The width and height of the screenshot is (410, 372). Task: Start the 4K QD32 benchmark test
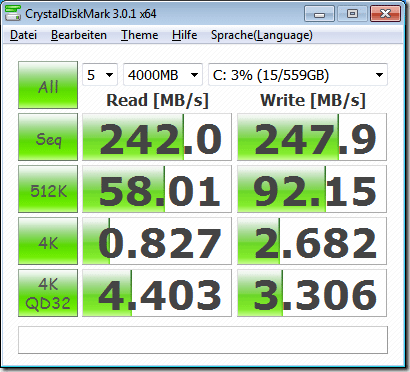[x=48, y=293]
